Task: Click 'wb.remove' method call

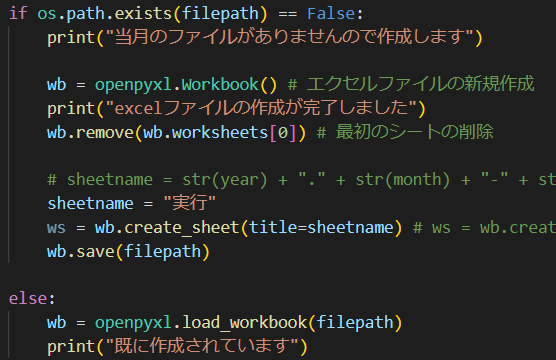Action: tap(90, 133)
